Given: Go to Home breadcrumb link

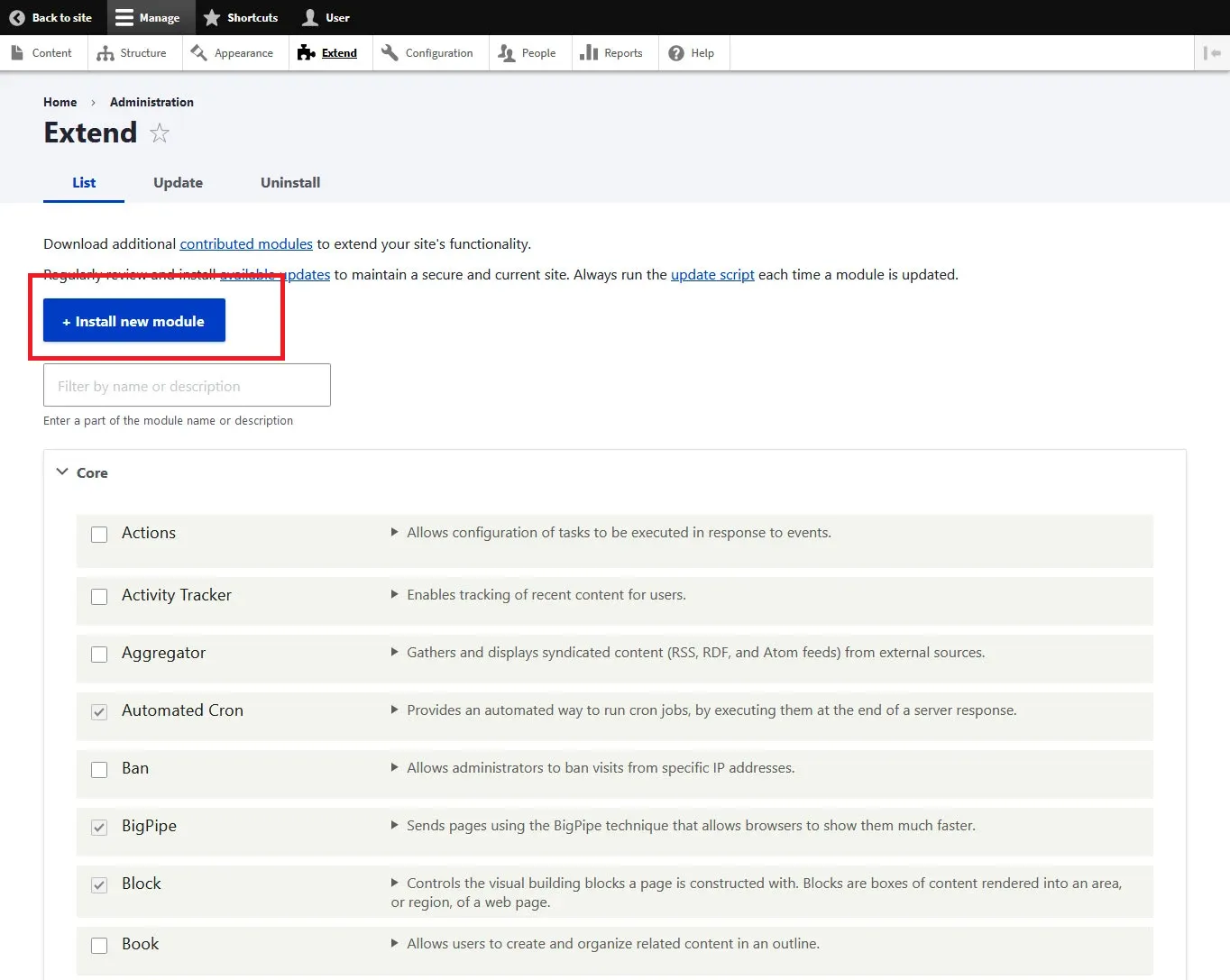Looking at the screenshot, I should (60, 102).
